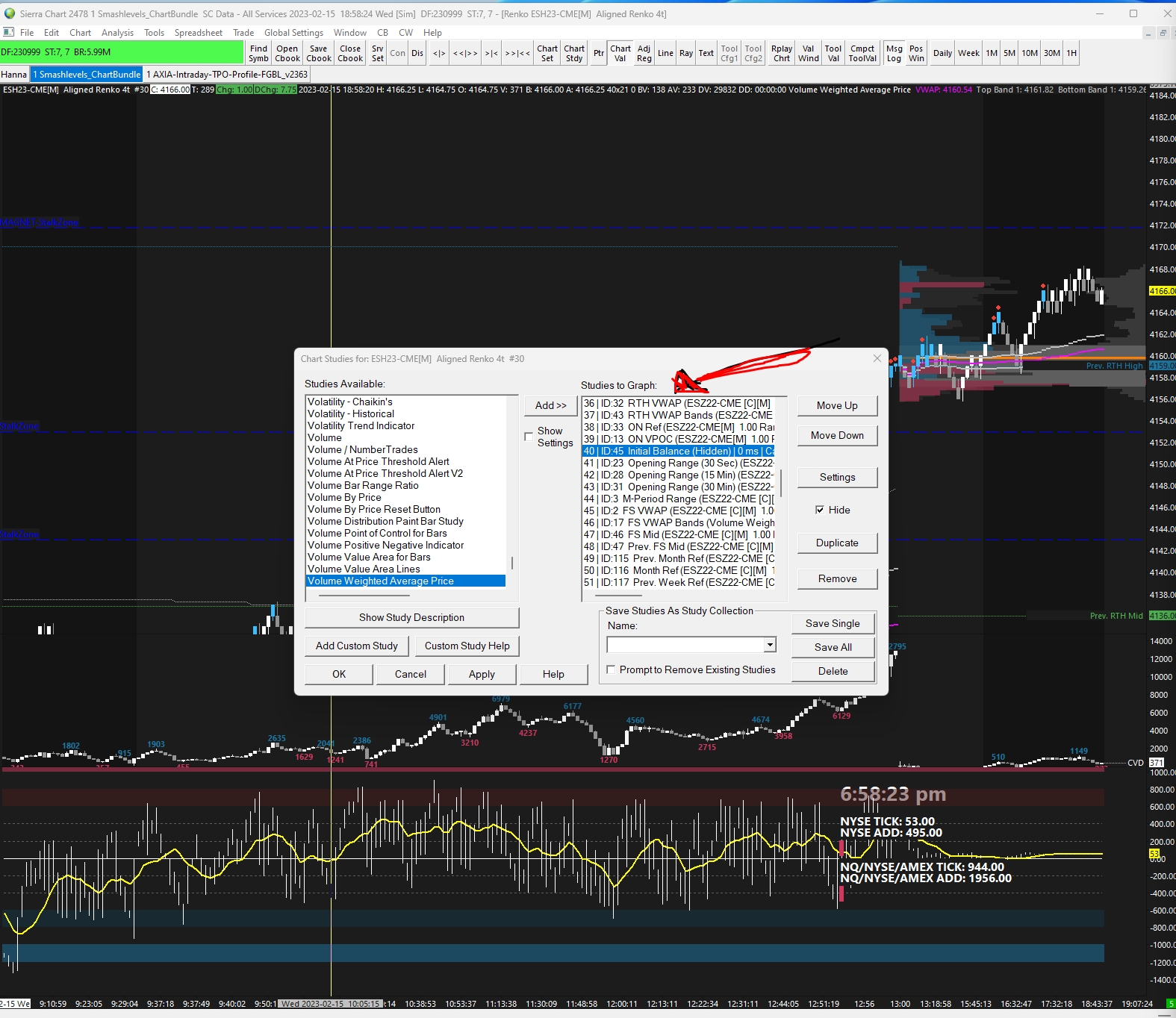Select the Text drawing tool
This screenshot has width=1176, height=1018.
(706, 53)
